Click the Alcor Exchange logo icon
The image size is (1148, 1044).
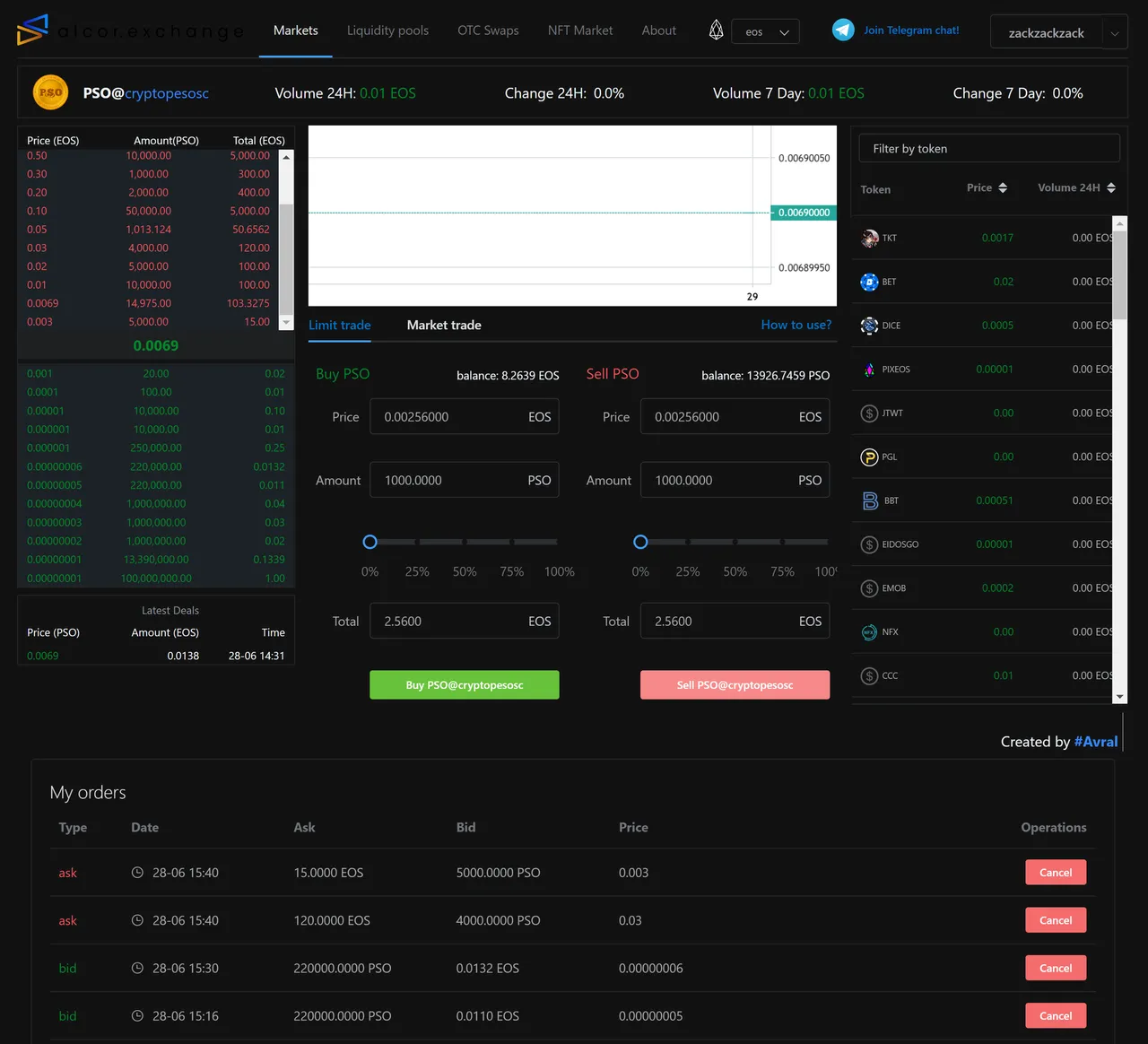pos(32,30)
